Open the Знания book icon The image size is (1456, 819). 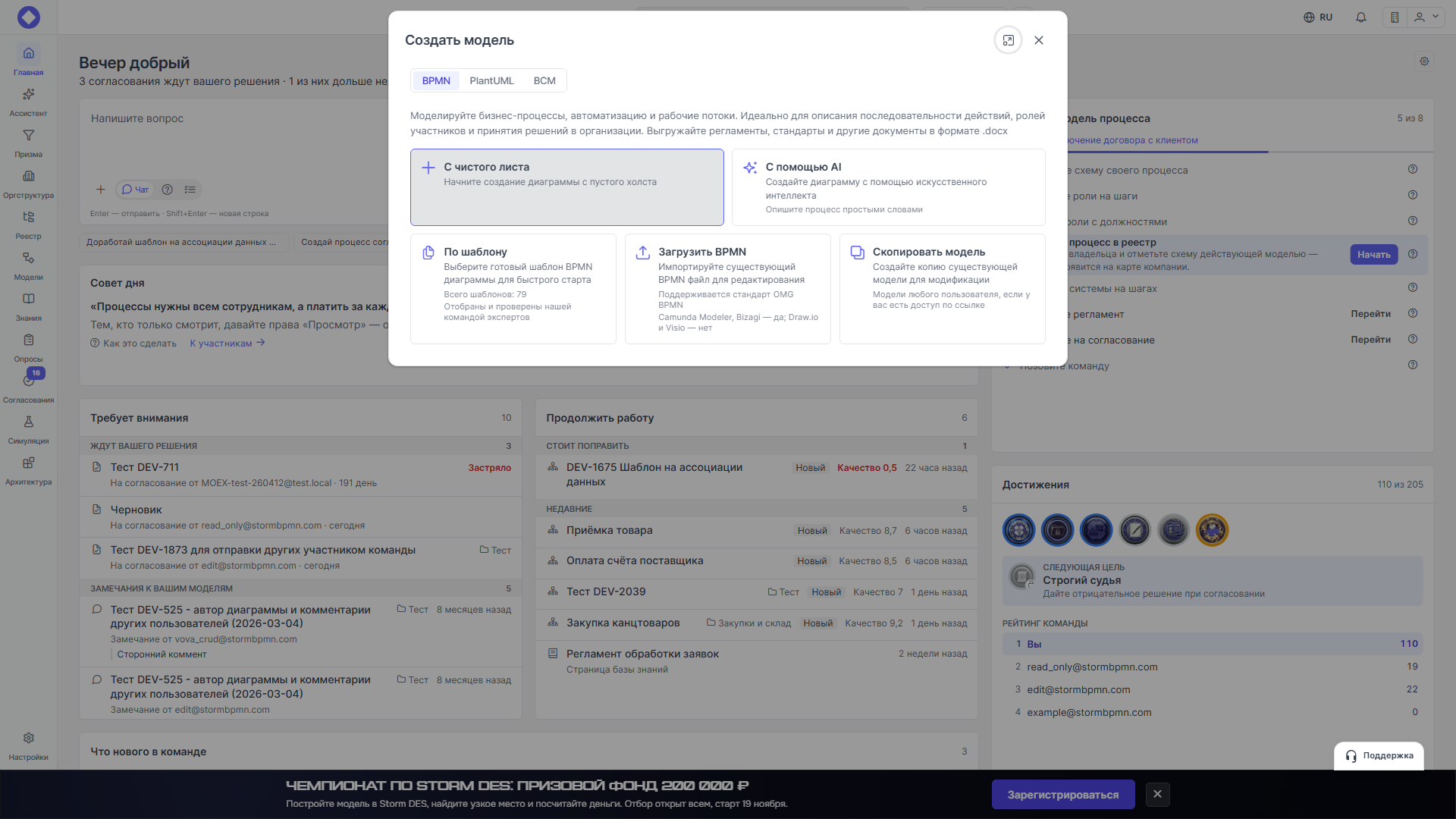tap(28, 299)
